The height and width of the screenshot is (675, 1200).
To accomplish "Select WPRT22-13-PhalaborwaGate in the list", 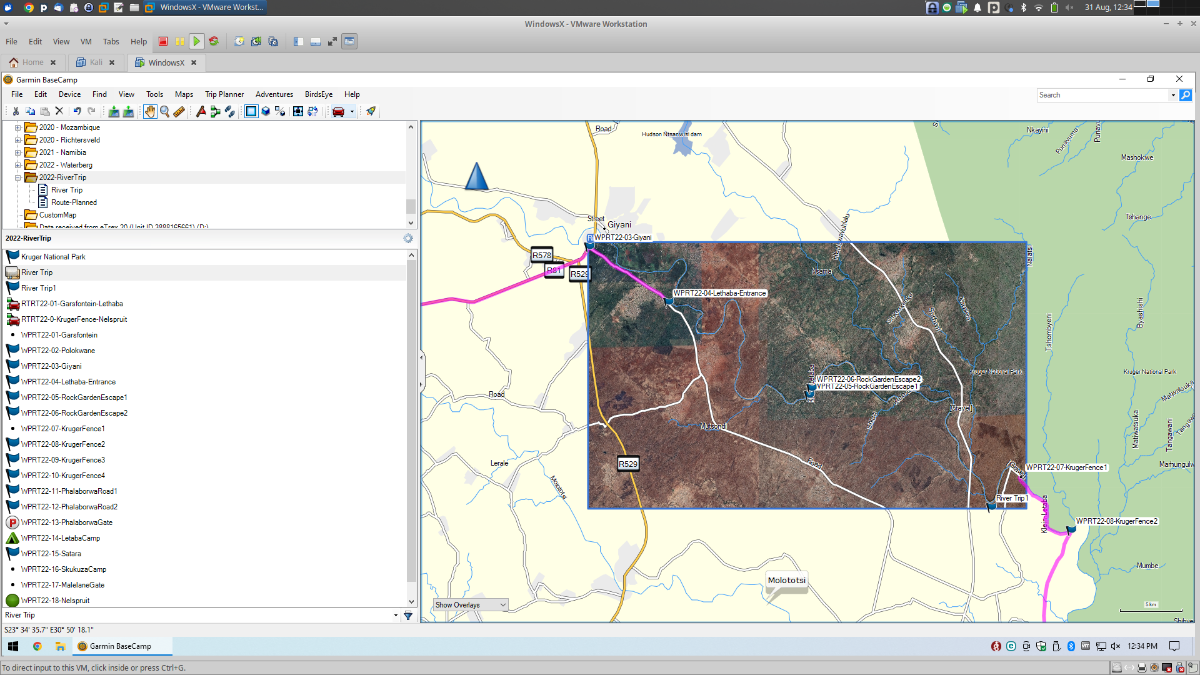I will pyautogui.click(x=66, y=522).
